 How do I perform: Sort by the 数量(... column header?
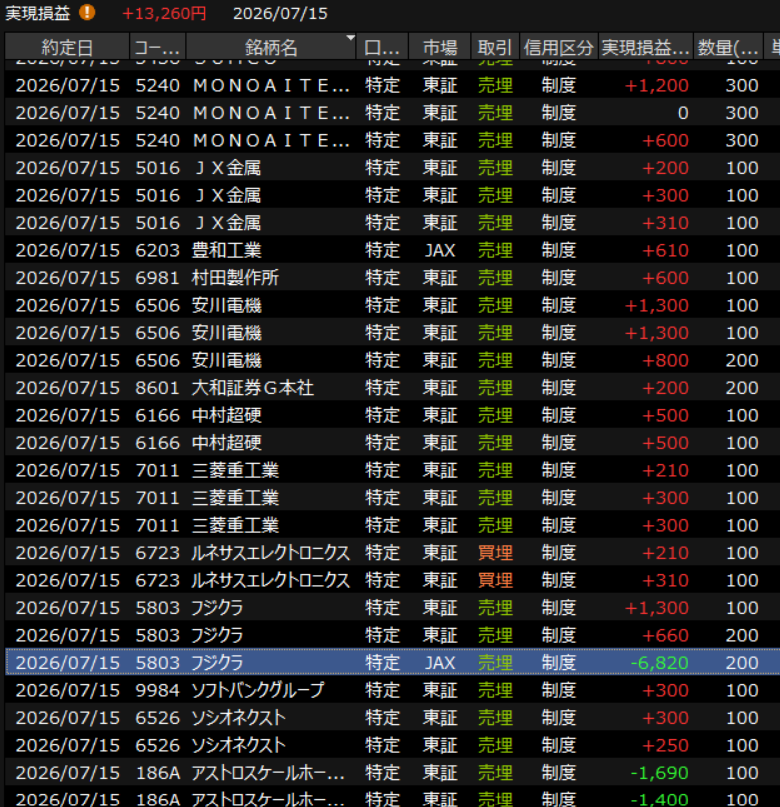728,48
